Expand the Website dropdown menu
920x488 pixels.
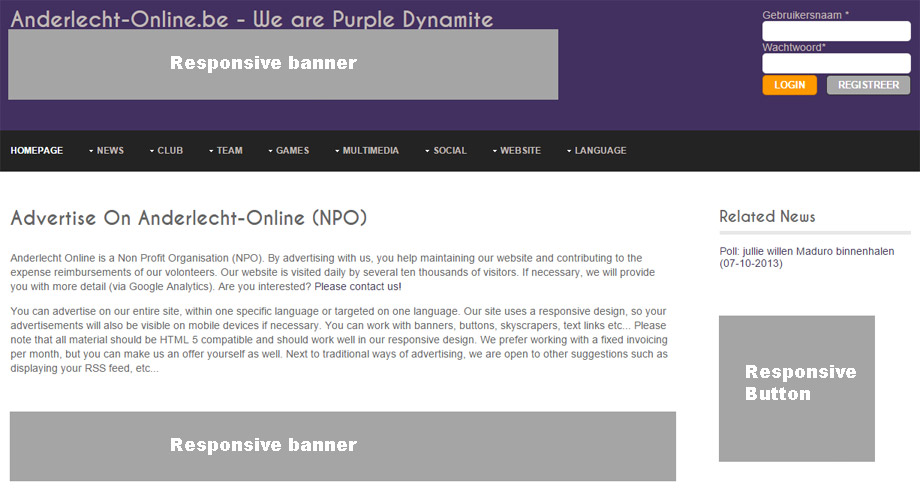pos(516,151)
